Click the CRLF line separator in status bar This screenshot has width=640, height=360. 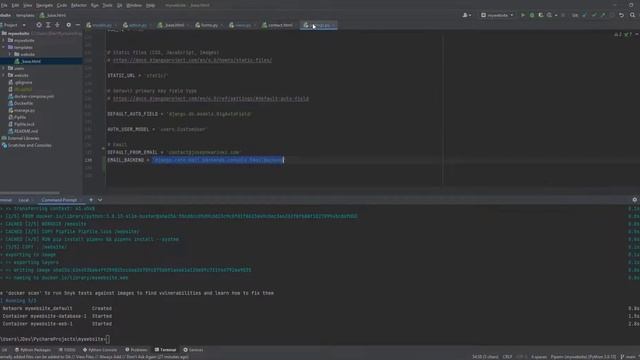[507, 357]
